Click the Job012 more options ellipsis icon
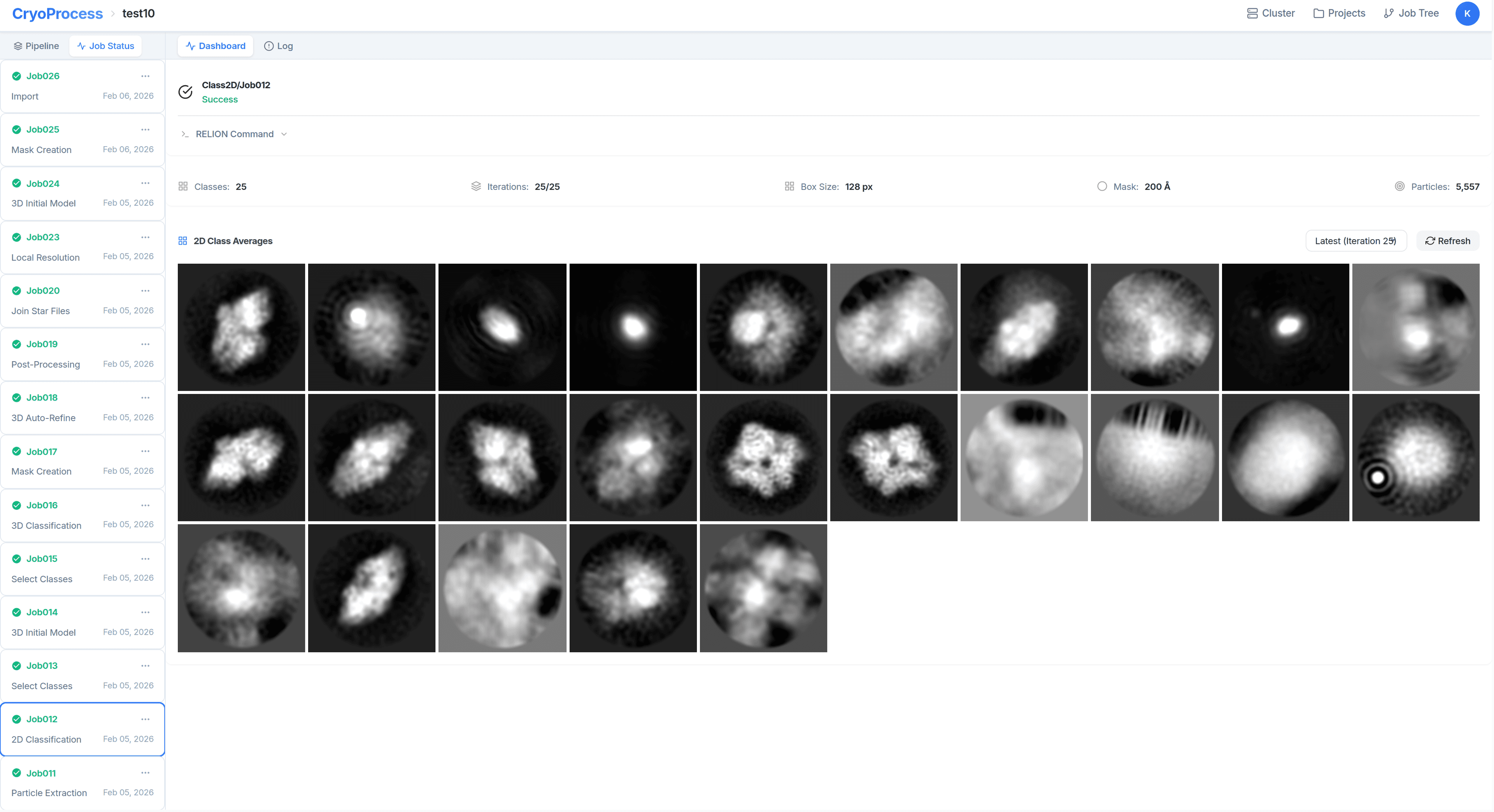The height and width of the screenshot is (812, 1494). click(145, 719)
